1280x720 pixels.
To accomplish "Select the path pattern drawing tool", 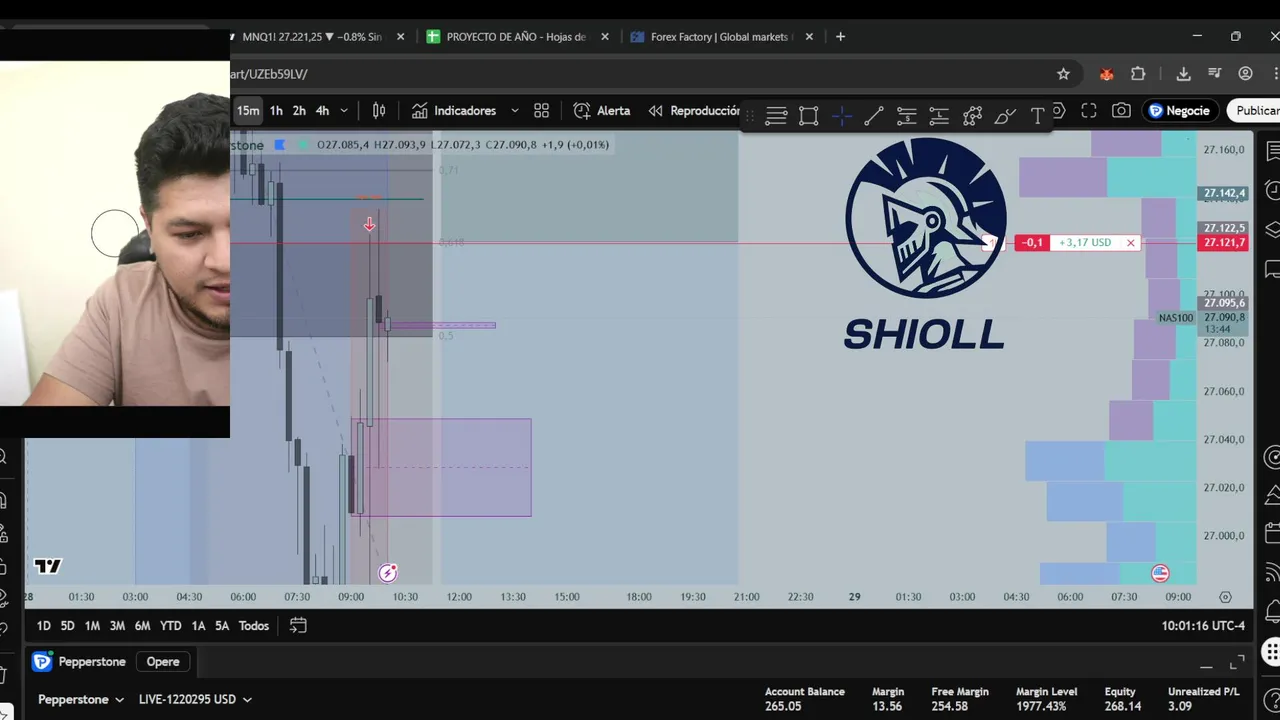I will click(972, 116).
